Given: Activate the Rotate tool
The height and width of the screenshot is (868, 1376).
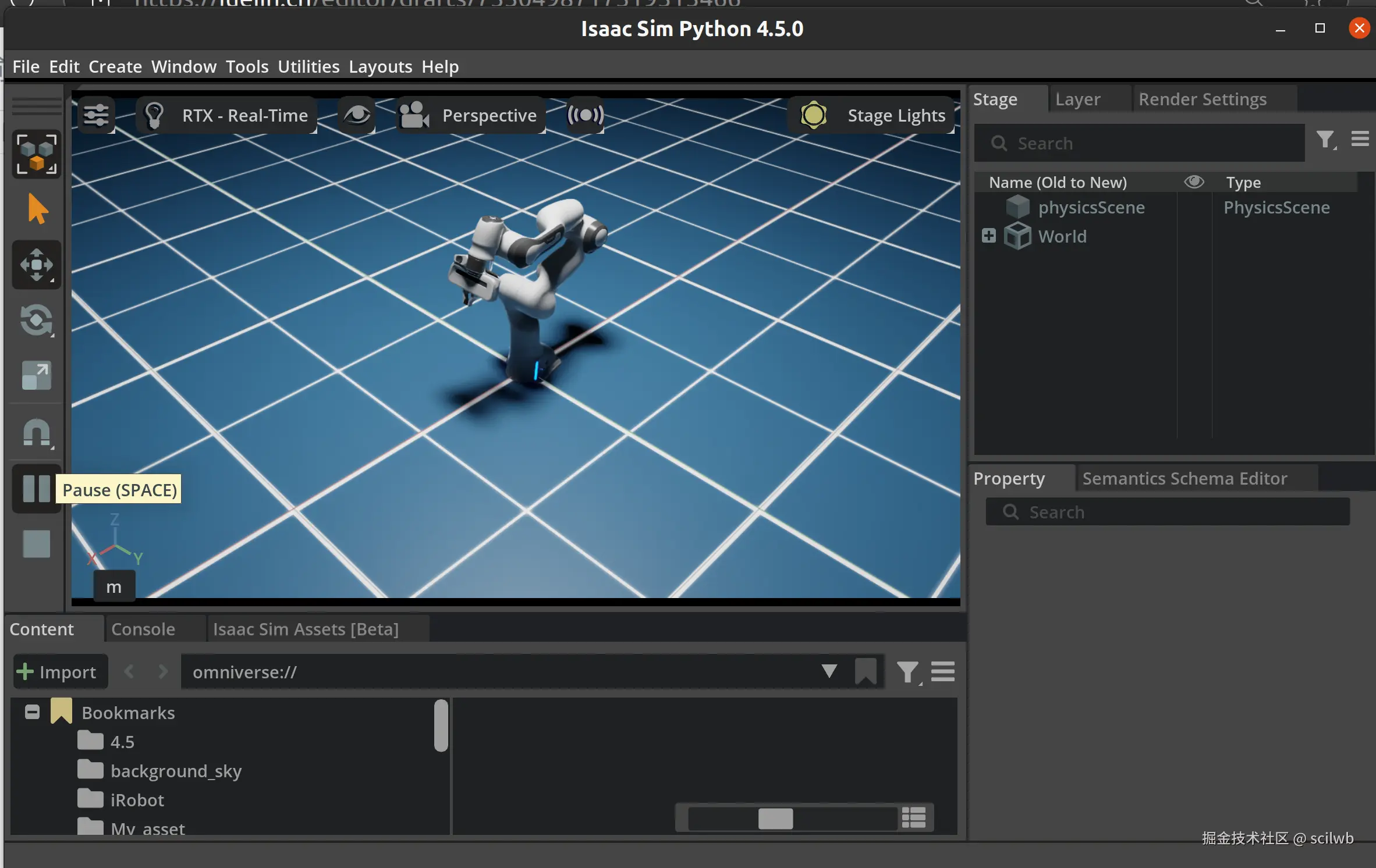Looking at the screenshot, I should tap(37, 321).
